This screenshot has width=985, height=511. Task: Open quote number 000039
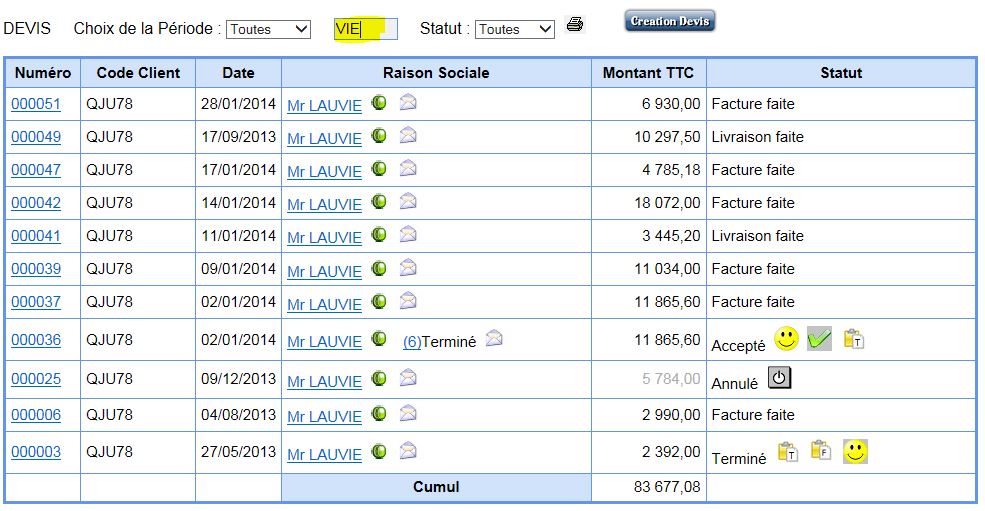pyautogui.click(x=36, y=269)
